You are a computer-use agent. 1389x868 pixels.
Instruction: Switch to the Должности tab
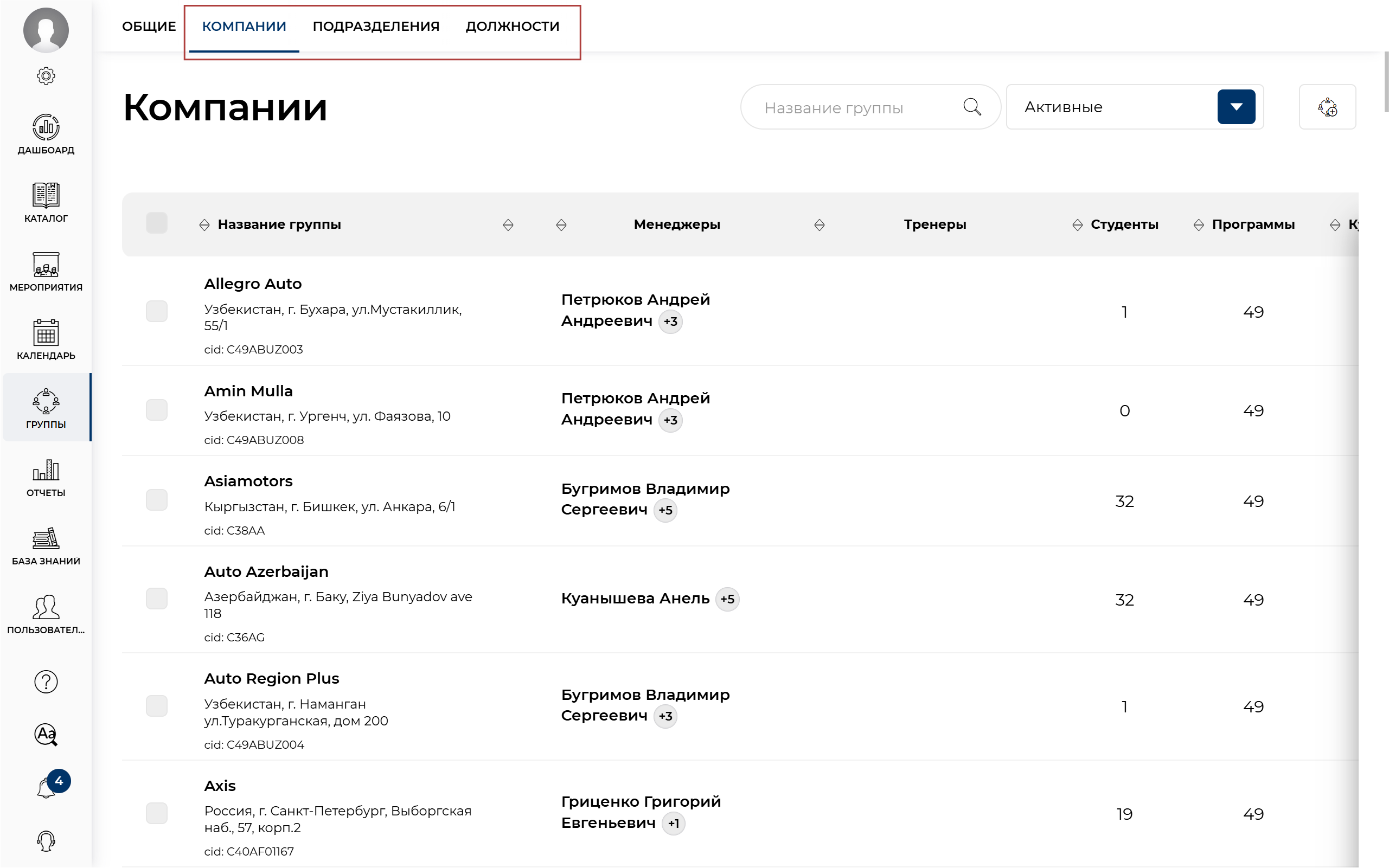tap(512, 27)
